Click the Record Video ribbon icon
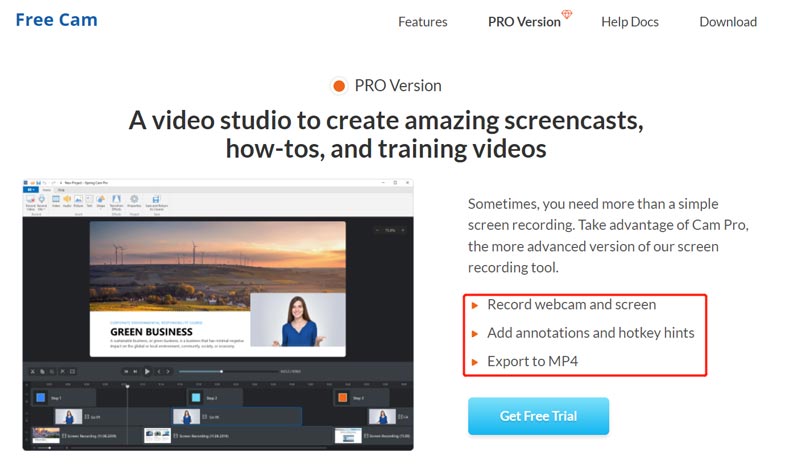Image resolution: width=800 pixels, height=467 pixels. (31, 202)
